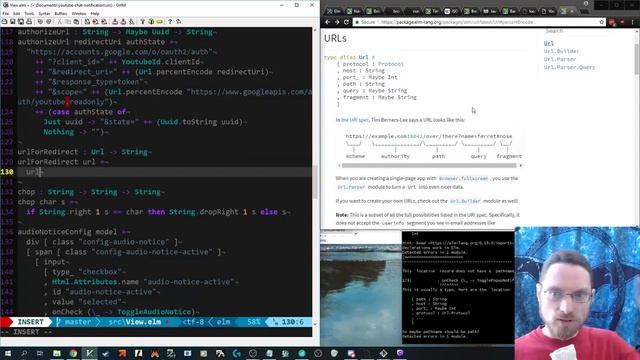The height and width of the screenshot is (360, 640).
Task: Click the Save Session icon in GVim toolbar
Action: coord(123,21)
